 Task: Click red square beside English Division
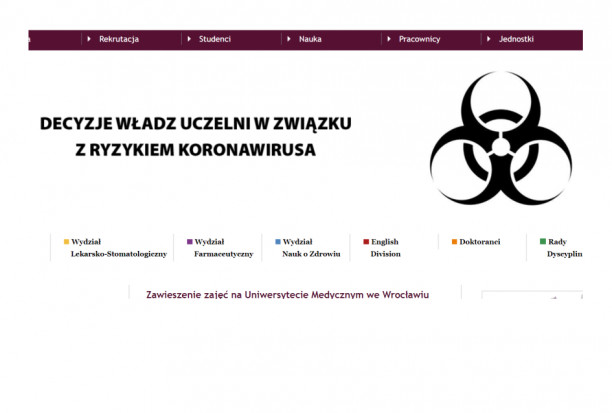click(x=366, y=242)
